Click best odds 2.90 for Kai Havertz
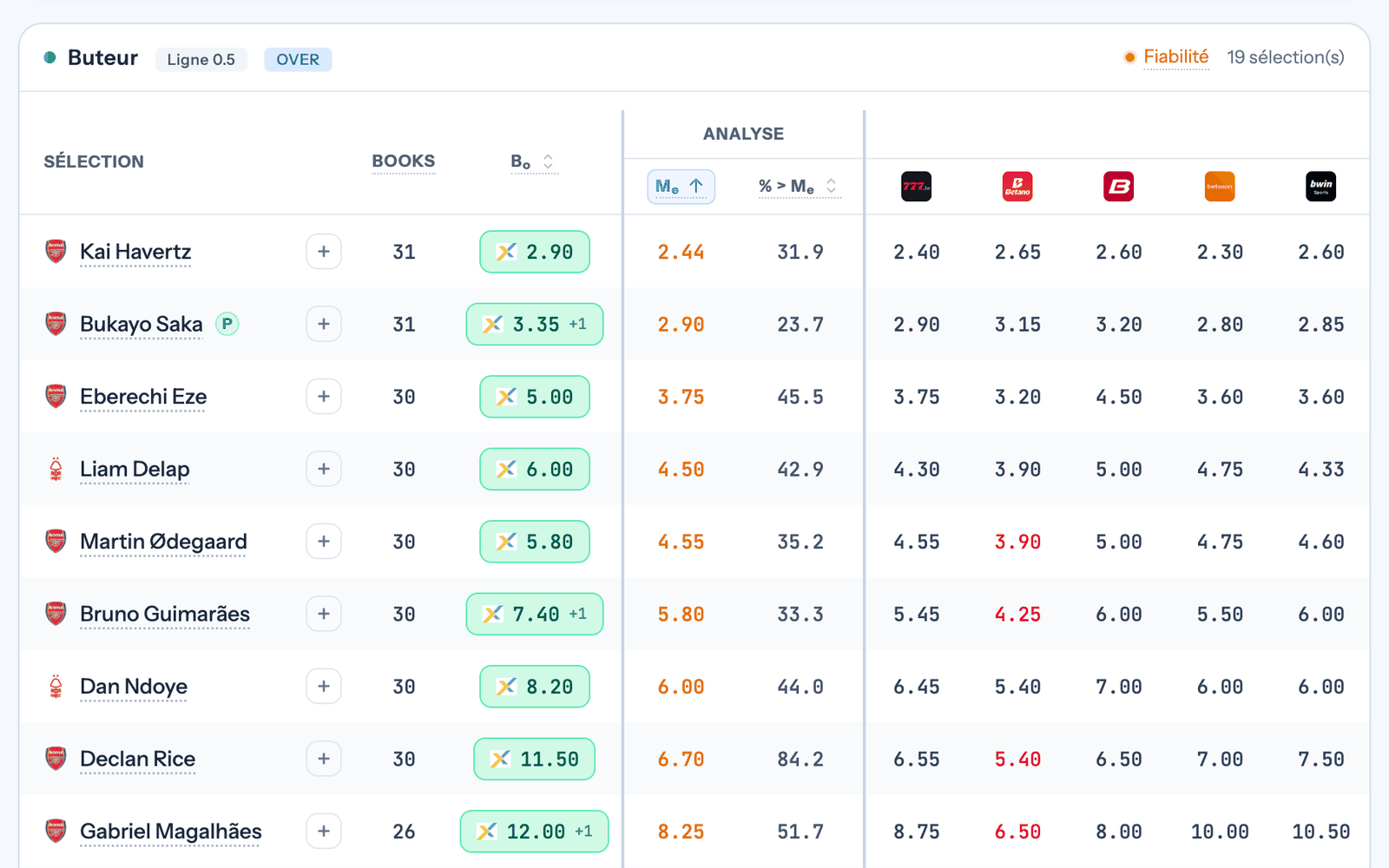Image resolution: width=1389 pixels, height=868 pixels. tap(535, 252)
